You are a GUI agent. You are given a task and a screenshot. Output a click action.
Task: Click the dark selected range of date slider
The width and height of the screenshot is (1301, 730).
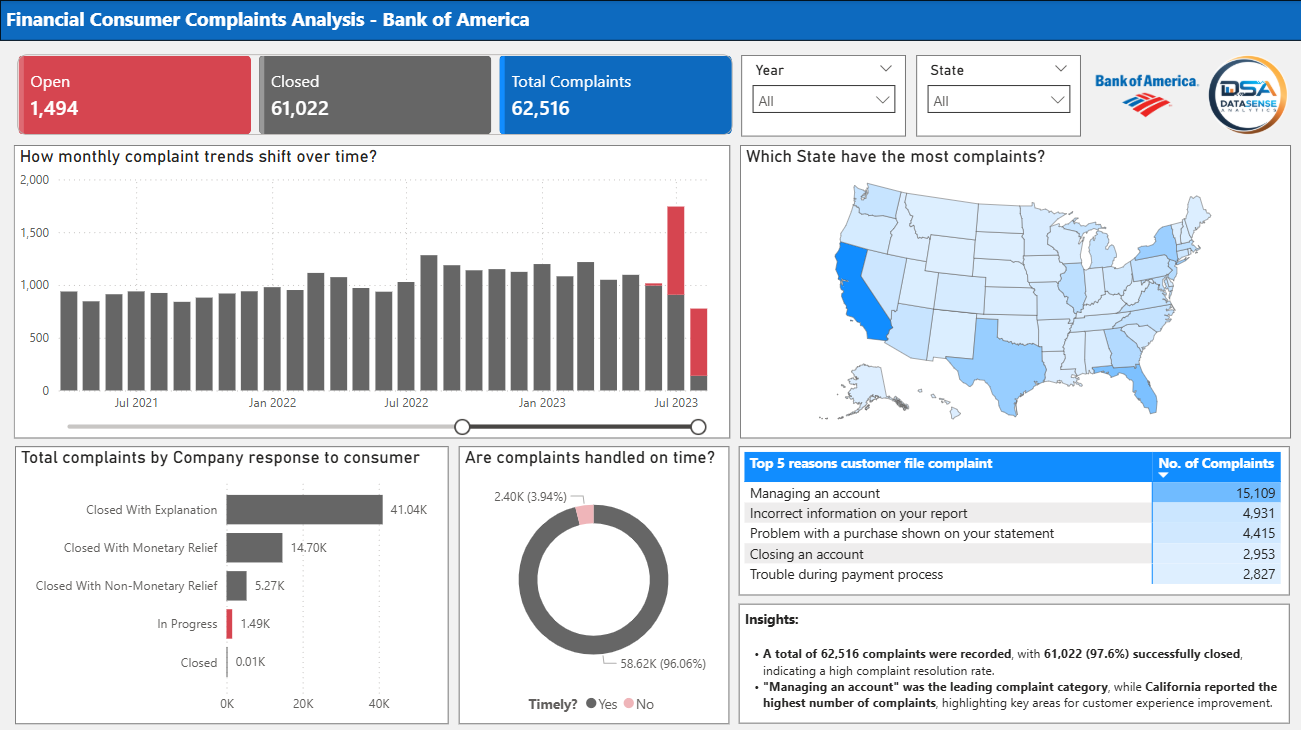(x=580, y=427)
